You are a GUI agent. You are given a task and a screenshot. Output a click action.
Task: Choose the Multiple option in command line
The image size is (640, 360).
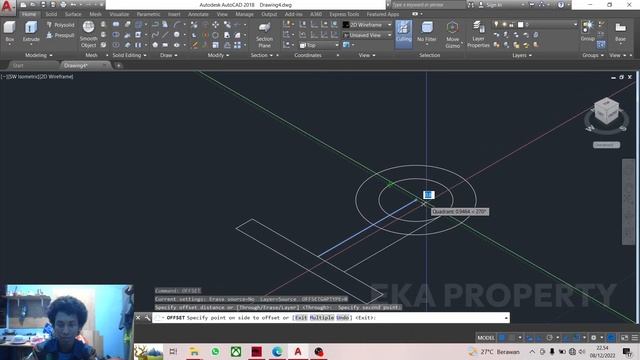(x=322, y=318)
